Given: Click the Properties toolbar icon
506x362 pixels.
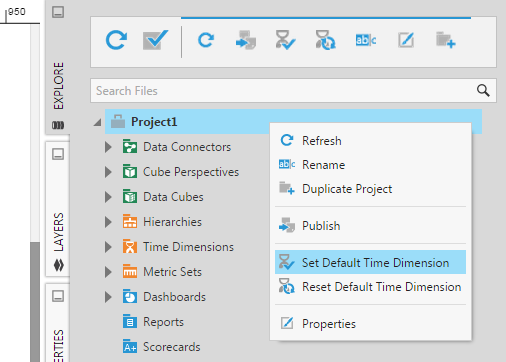Looking at the screenshot, I should pyautogui.click(x=406, y=40).
